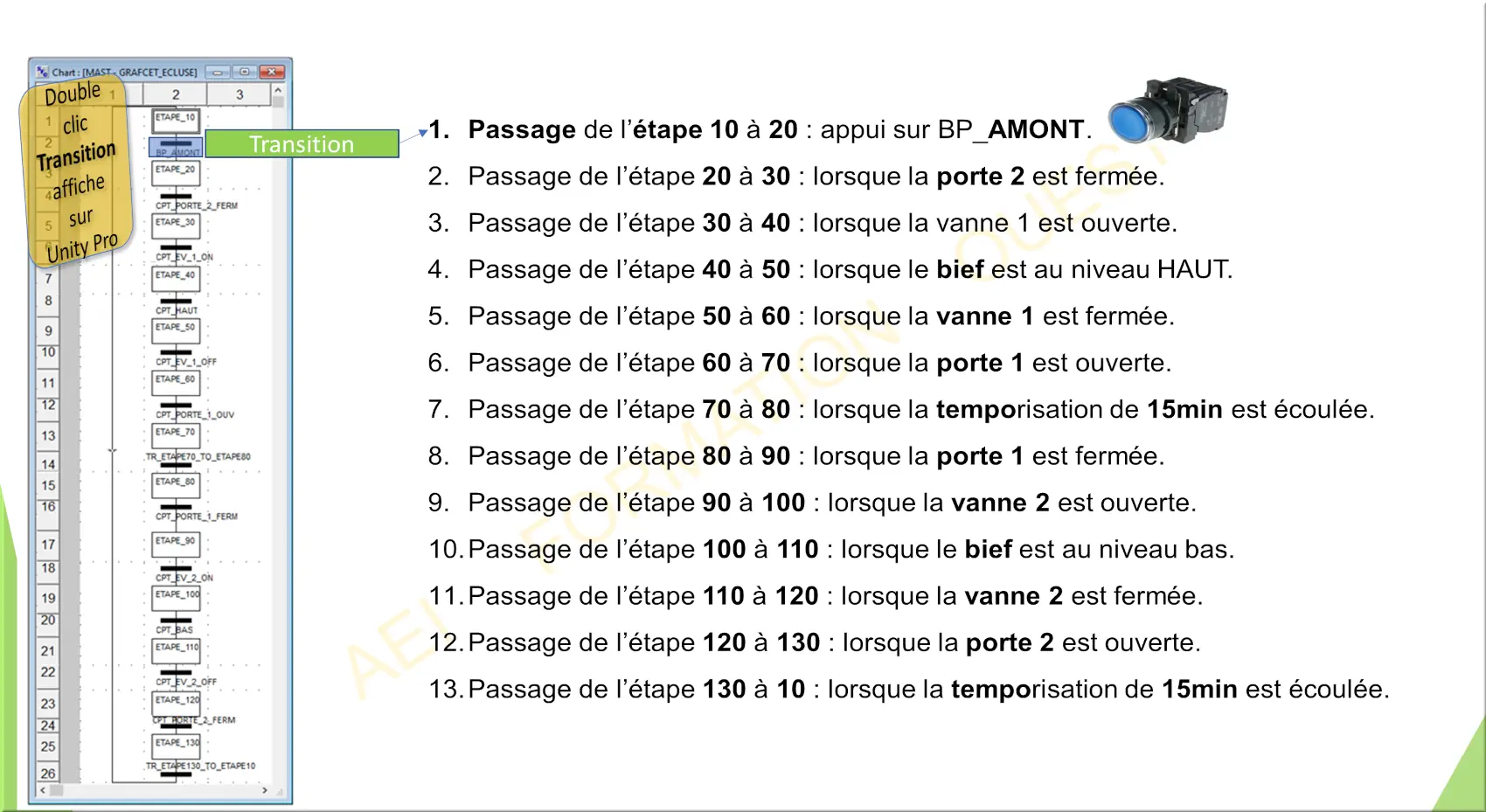Click the yellow Double clic Transition note
This screenshot has width=1486, height=812.
coord(77,171)
